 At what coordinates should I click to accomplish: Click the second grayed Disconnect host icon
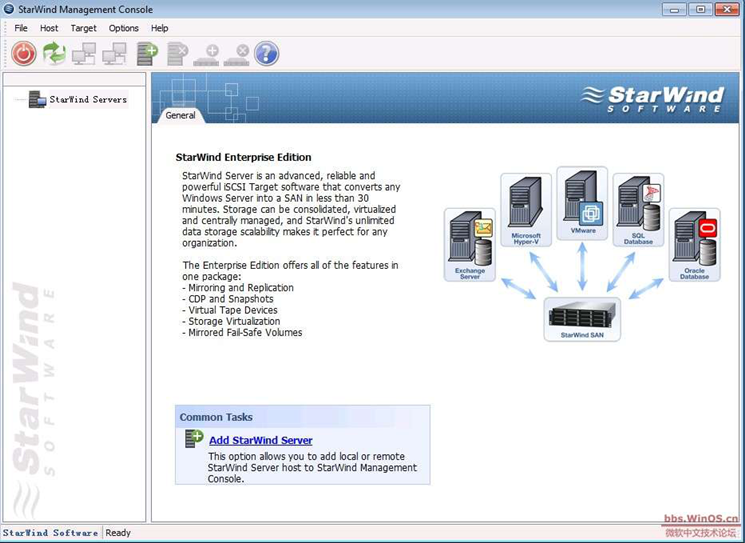click(x=115, y=54)
